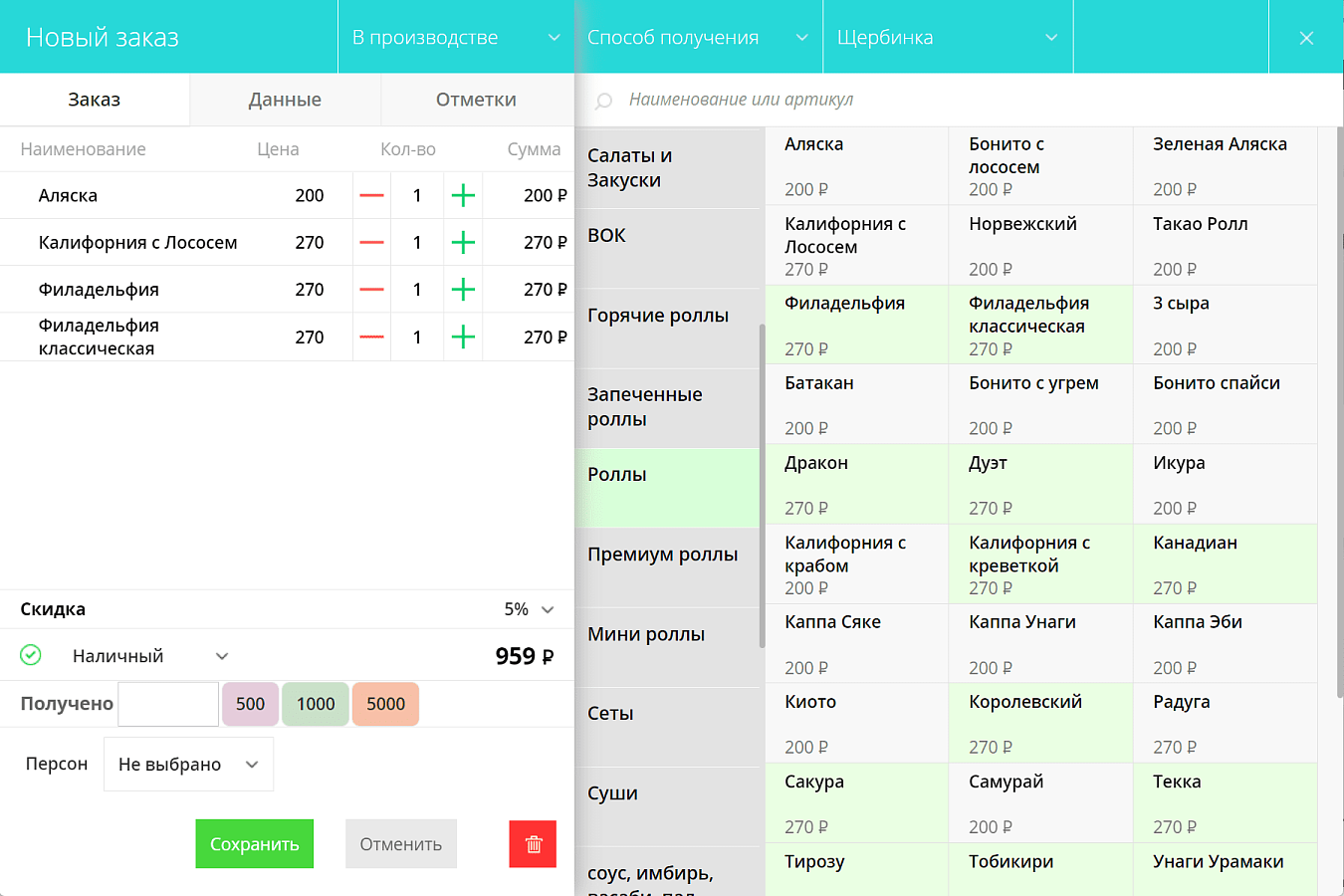Click minus icon in Филадельфия row
This screenshot has width=1344, height=896.
coord(371,290)
